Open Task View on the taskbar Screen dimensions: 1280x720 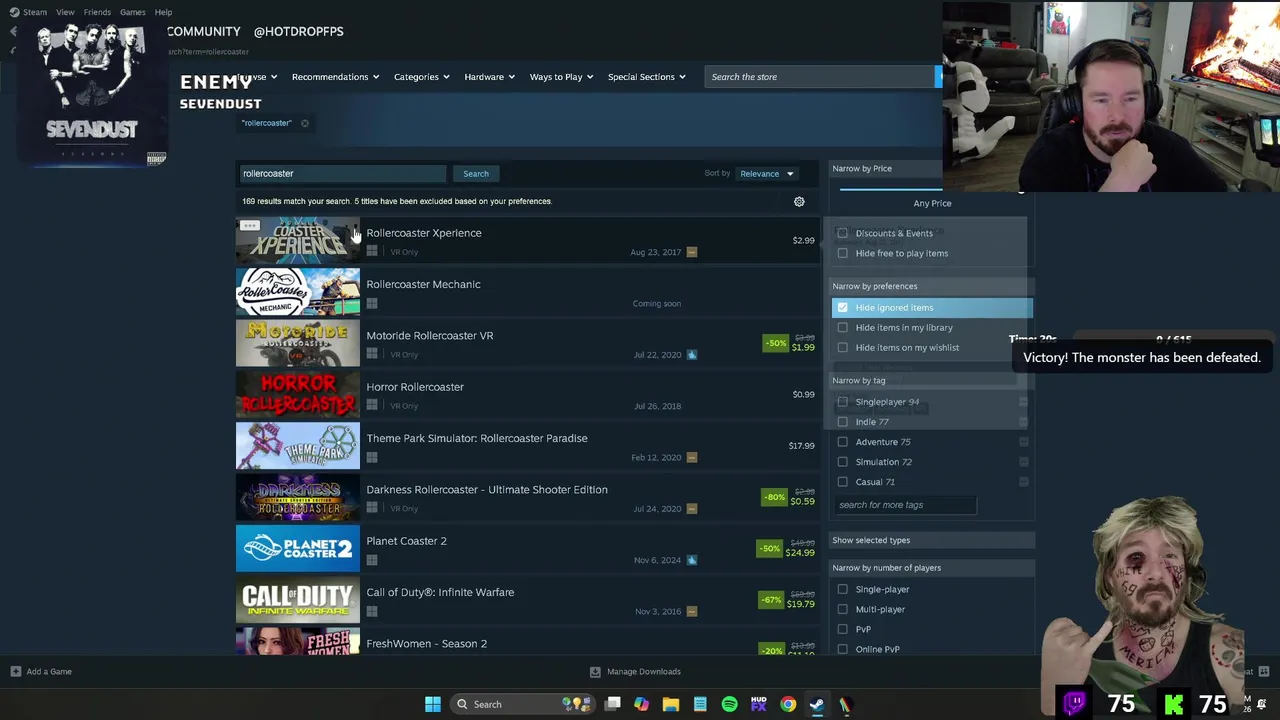613,704
